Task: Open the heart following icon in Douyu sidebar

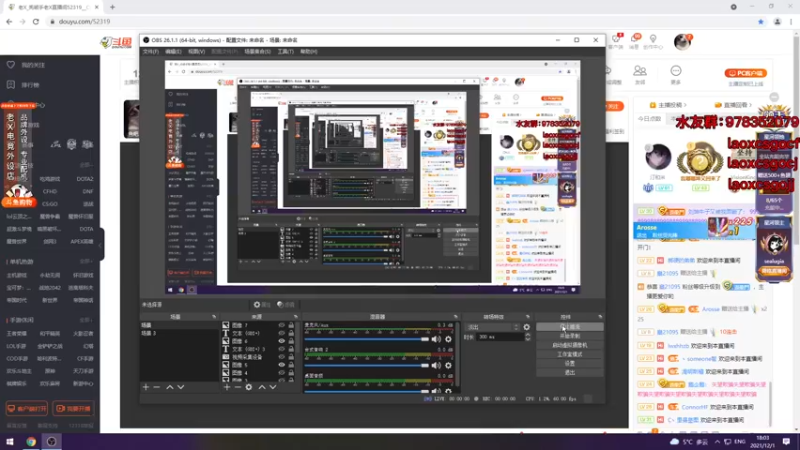Action: click(x=11, y=65)
